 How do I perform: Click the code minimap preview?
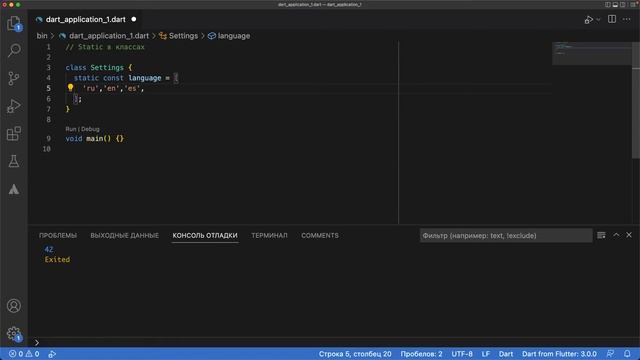tap(592, 53)
